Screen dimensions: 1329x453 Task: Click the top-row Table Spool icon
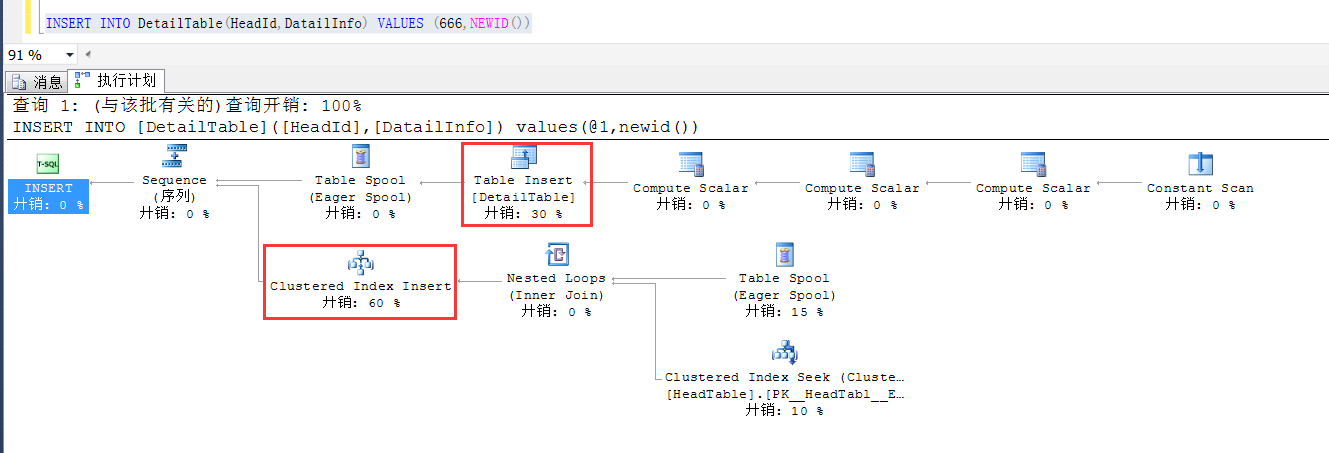point(360,155)
